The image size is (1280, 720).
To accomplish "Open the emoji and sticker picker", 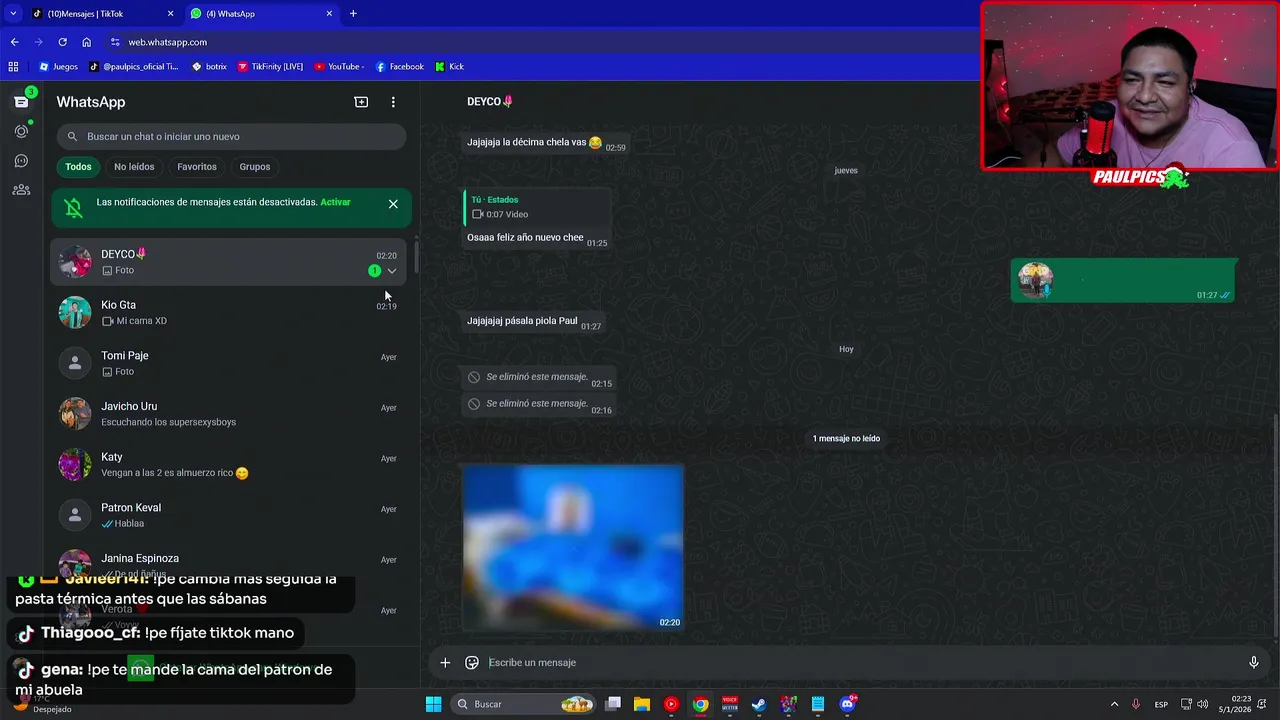I will pos(472,662).
